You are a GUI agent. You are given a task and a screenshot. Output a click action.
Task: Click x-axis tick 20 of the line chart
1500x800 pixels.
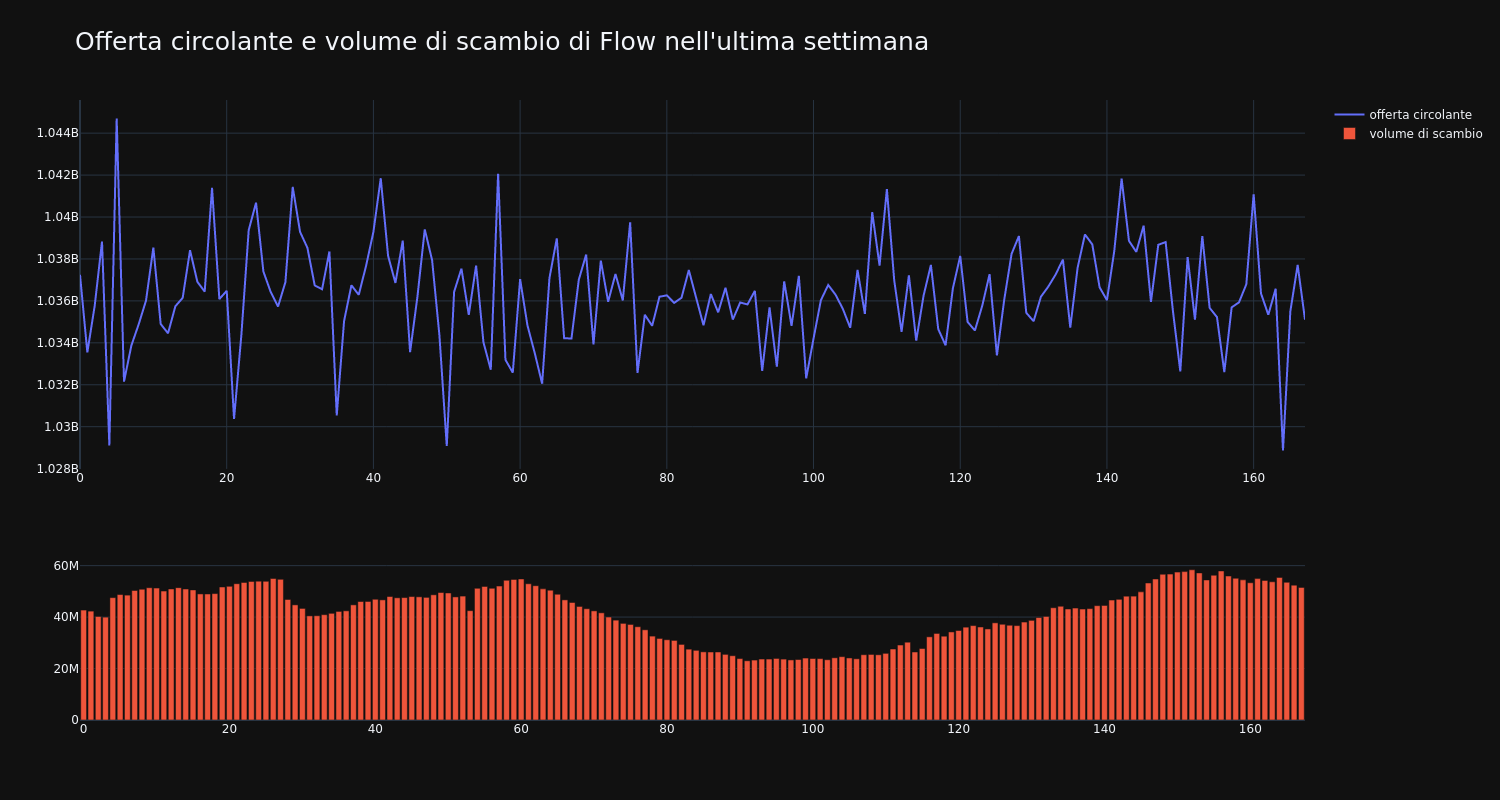(x=226, y=479)
